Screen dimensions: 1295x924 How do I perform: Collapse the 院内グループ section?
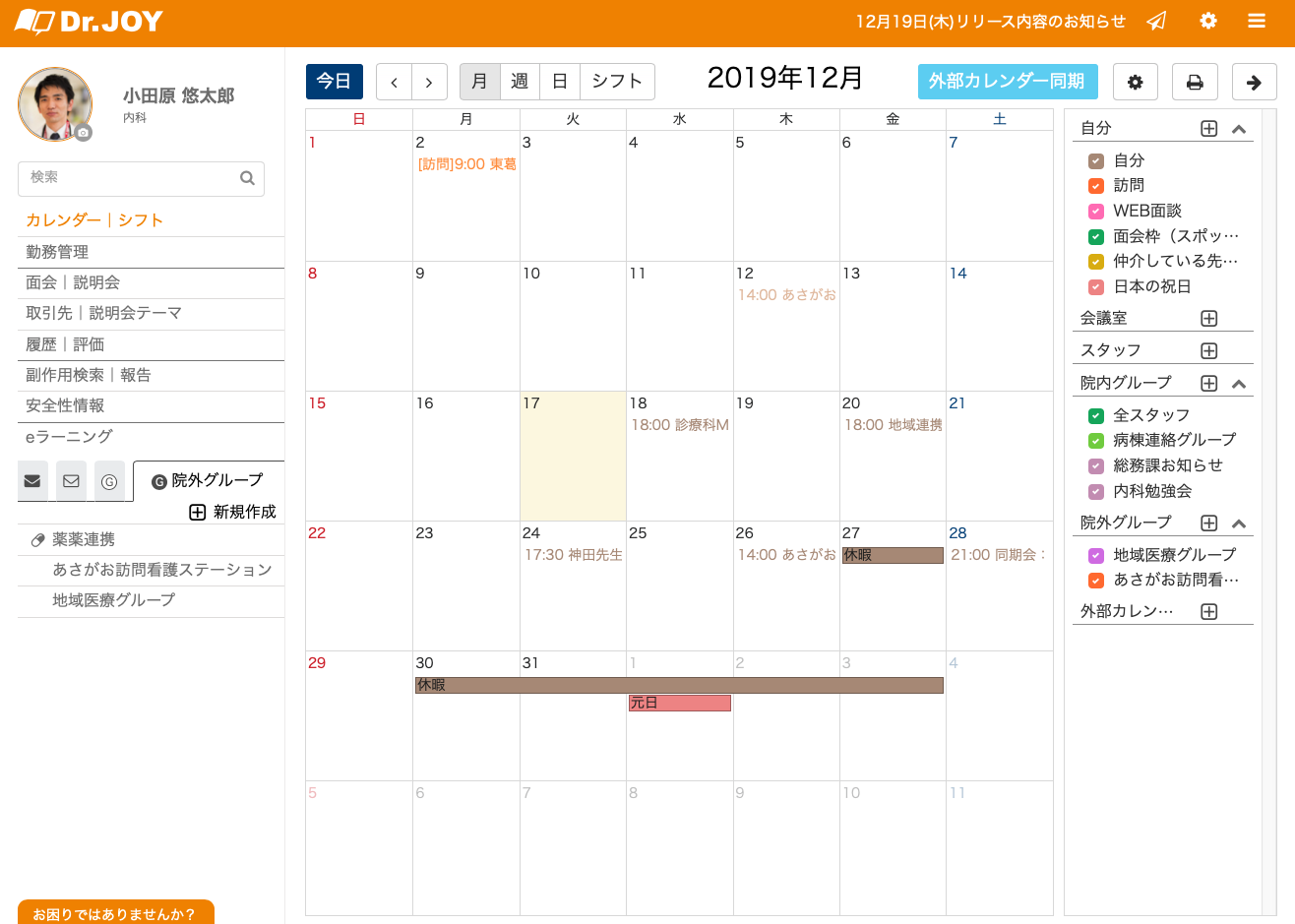pos(1239,384)
